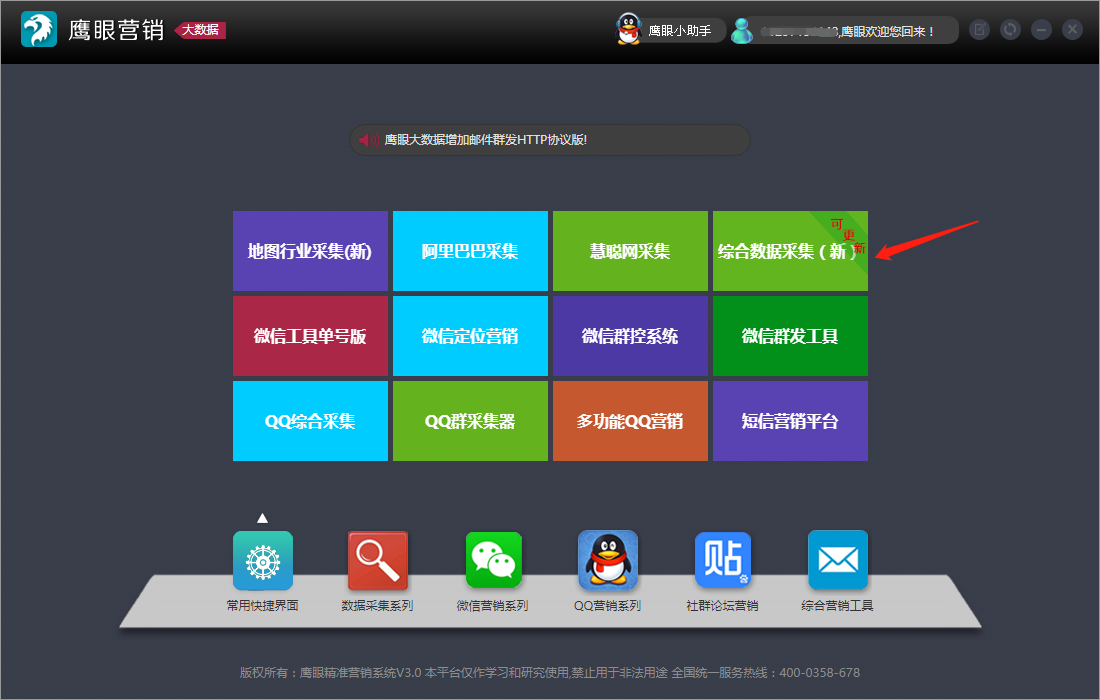Launch the 短信营销平台 tile
This screenshot has width=1100, height=700.
790,421
